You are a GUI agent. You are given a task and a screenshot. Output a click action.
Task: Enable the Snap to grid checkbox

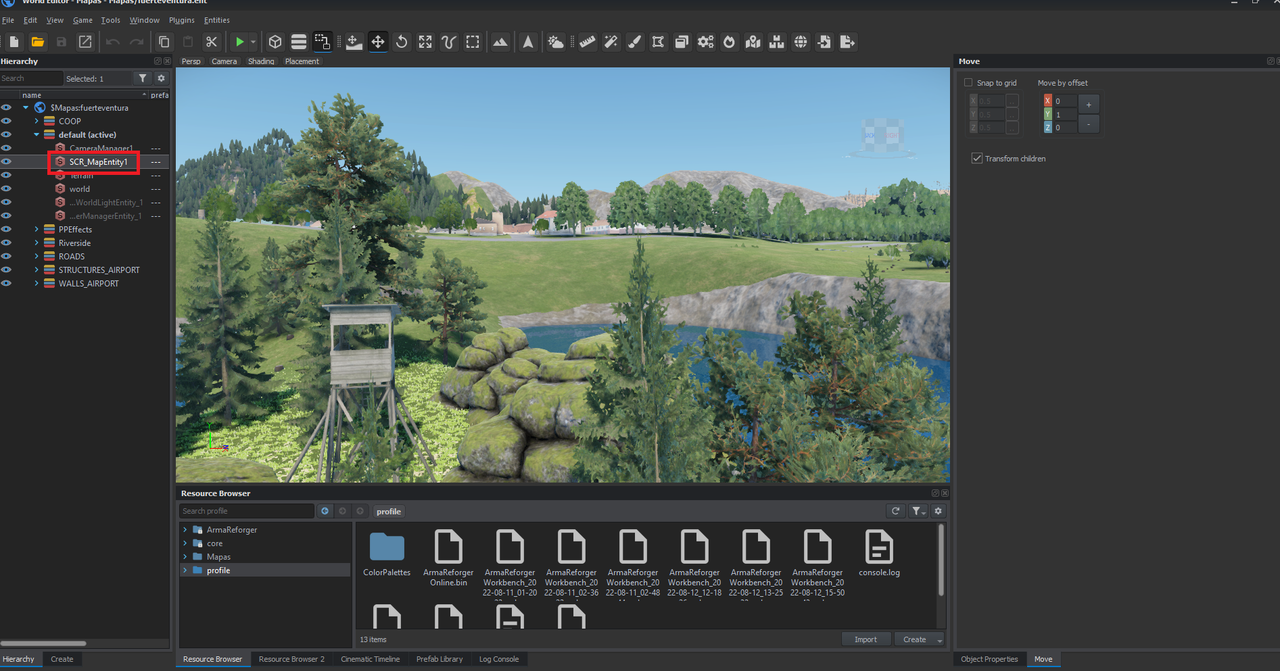tap(968, 83)
